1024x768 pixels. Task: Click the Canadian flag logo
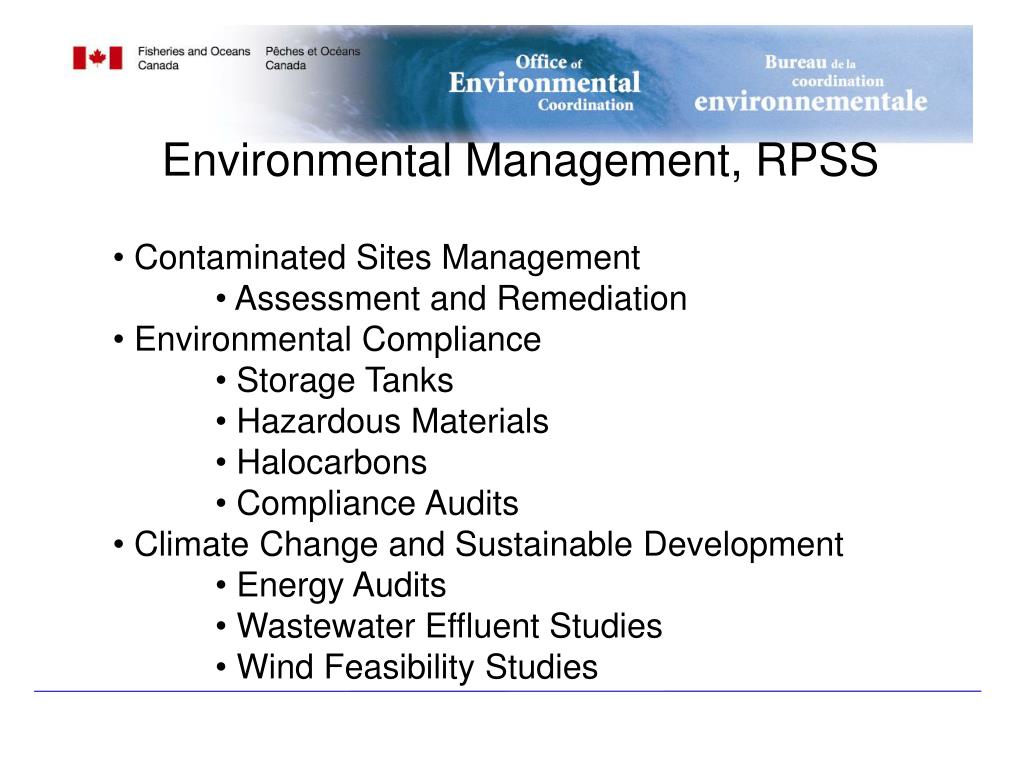point(97,58)
